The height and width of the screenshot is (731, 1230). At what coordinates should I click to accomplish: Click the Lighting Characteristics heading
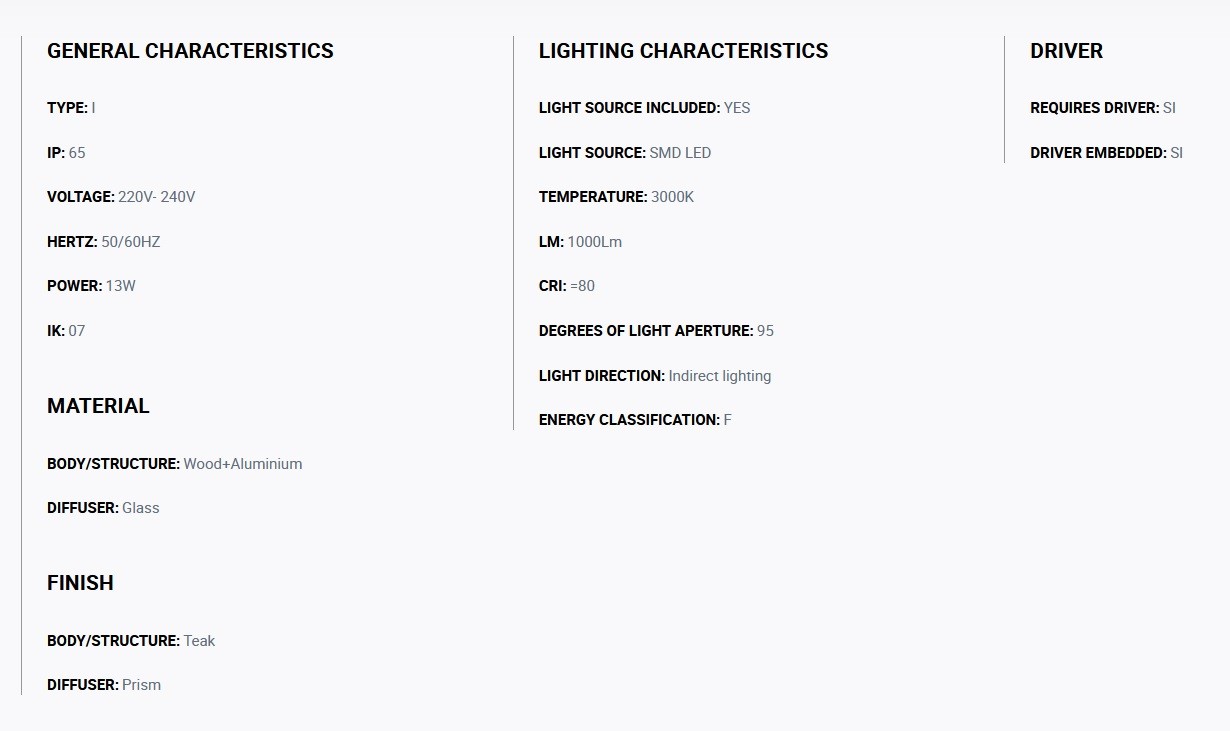[x=683, y=51]
